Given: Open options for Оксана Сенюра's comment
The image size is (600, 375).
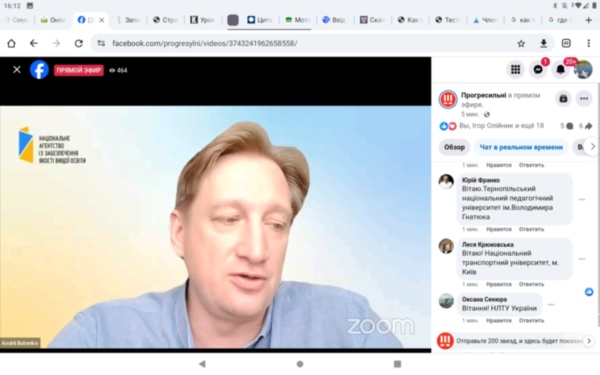Looking at the screenshot, I should (551, 305).
